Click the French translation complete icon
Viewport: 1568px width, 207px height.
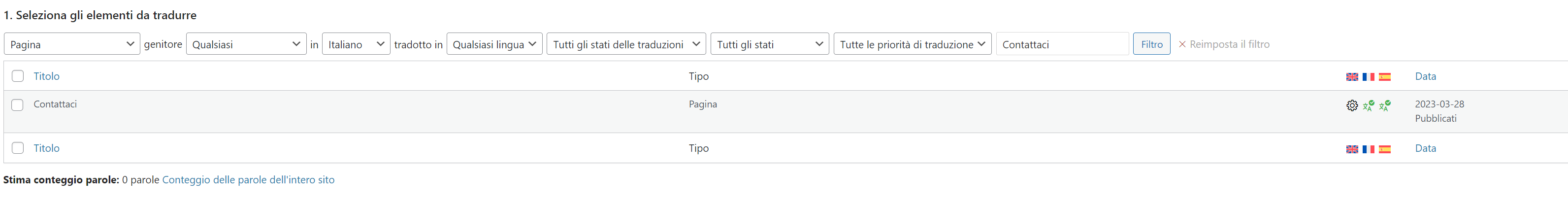(1369, 105)
